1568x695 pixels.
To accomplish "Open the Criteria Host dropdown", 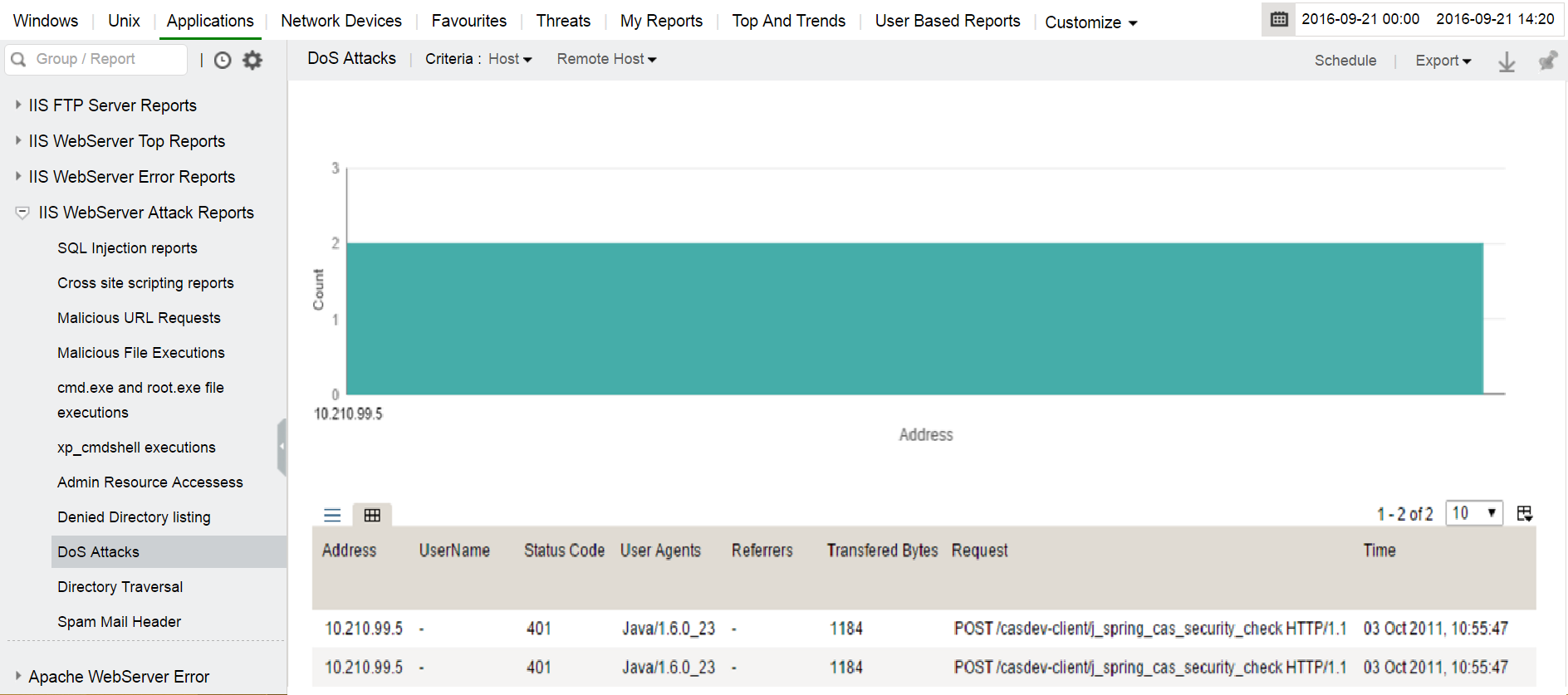I will (x=510, y=59).
